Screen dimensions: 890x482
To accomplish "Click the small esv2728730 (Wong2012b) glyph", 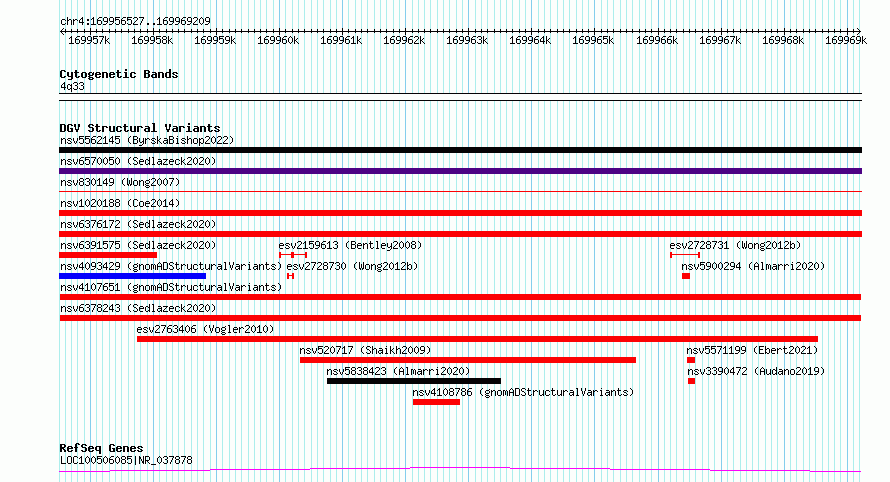I will (290, 276).
